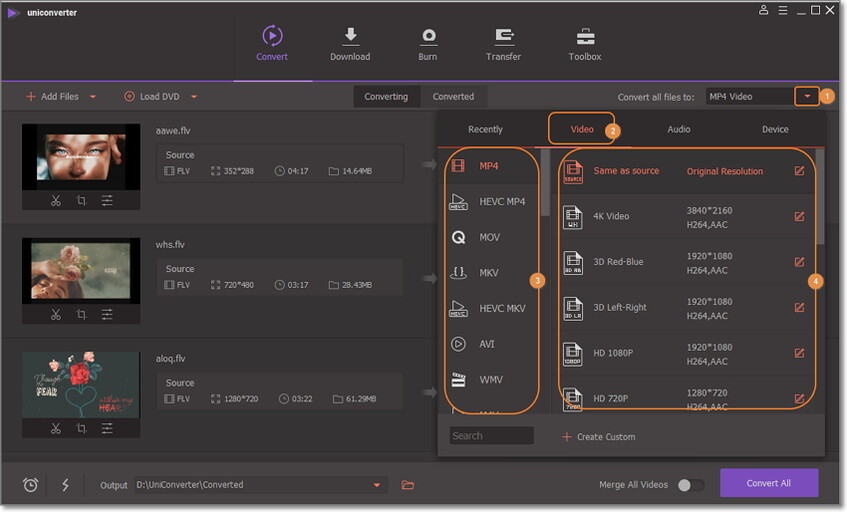
Task: Click the schedule alarm clock icon
Action: [31, 485]
